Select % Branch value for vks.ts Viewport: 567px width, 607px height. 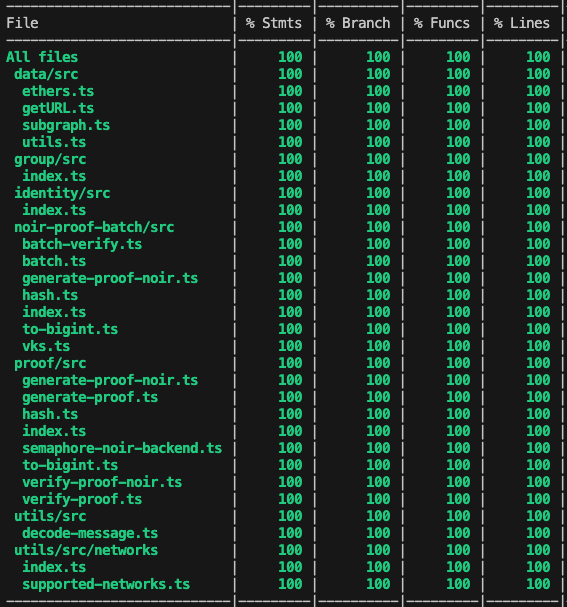coord(378,346)
